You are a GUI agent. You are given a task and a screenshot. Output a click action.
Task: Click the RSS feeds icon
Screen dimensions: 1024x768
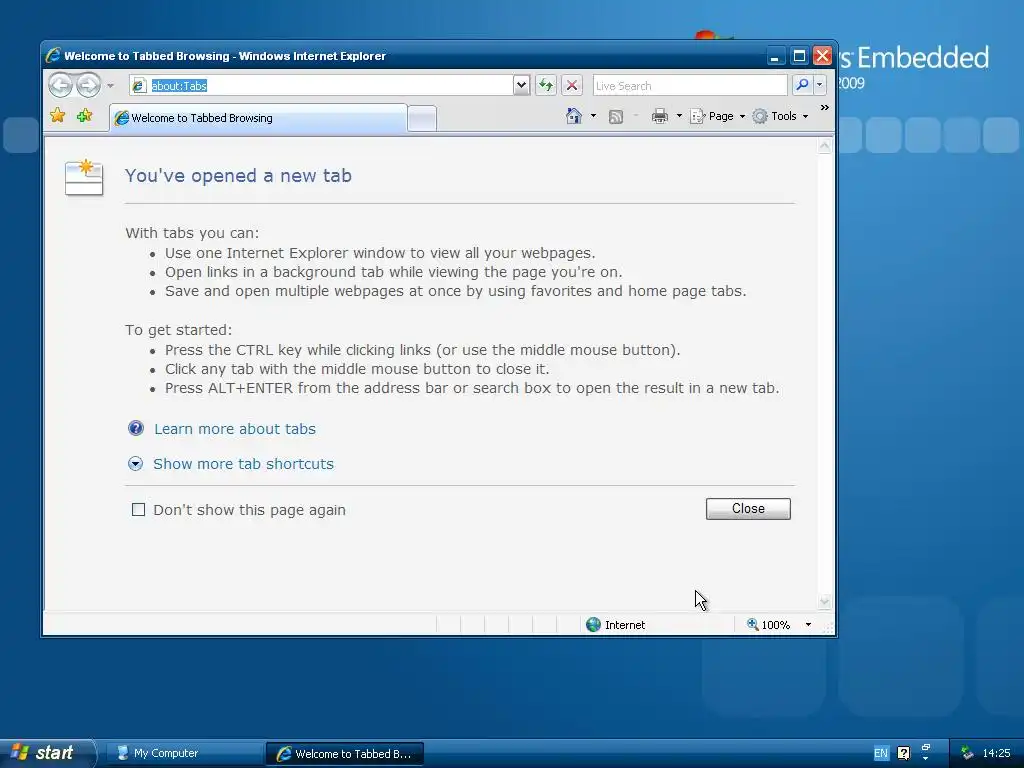click(x=615, y=117)
